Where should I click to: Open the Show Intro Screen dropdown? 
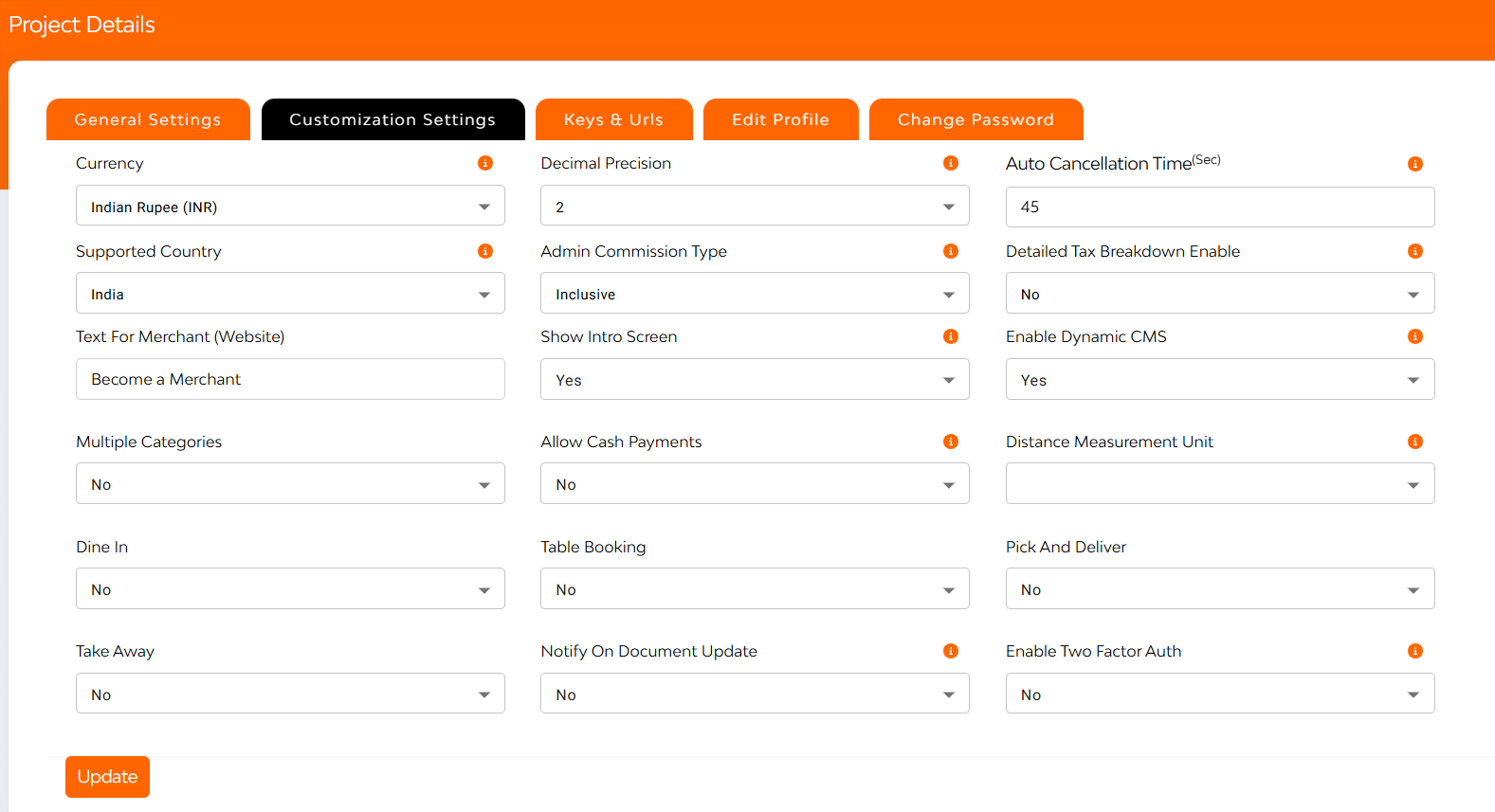pos(755,379)
